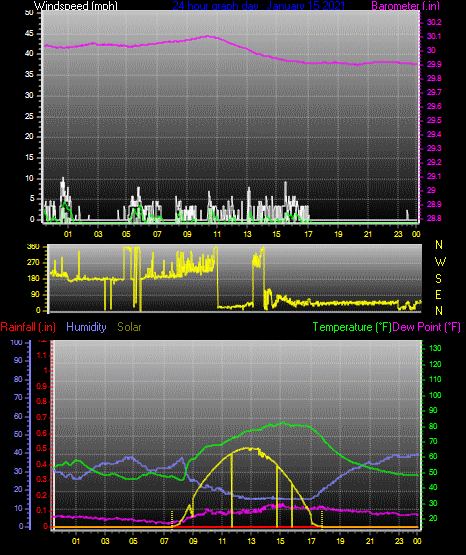This screenshot has width=466, height=555.
Task: Click the 0.5 rainfall axis value
Action: (x=42, y=448)
